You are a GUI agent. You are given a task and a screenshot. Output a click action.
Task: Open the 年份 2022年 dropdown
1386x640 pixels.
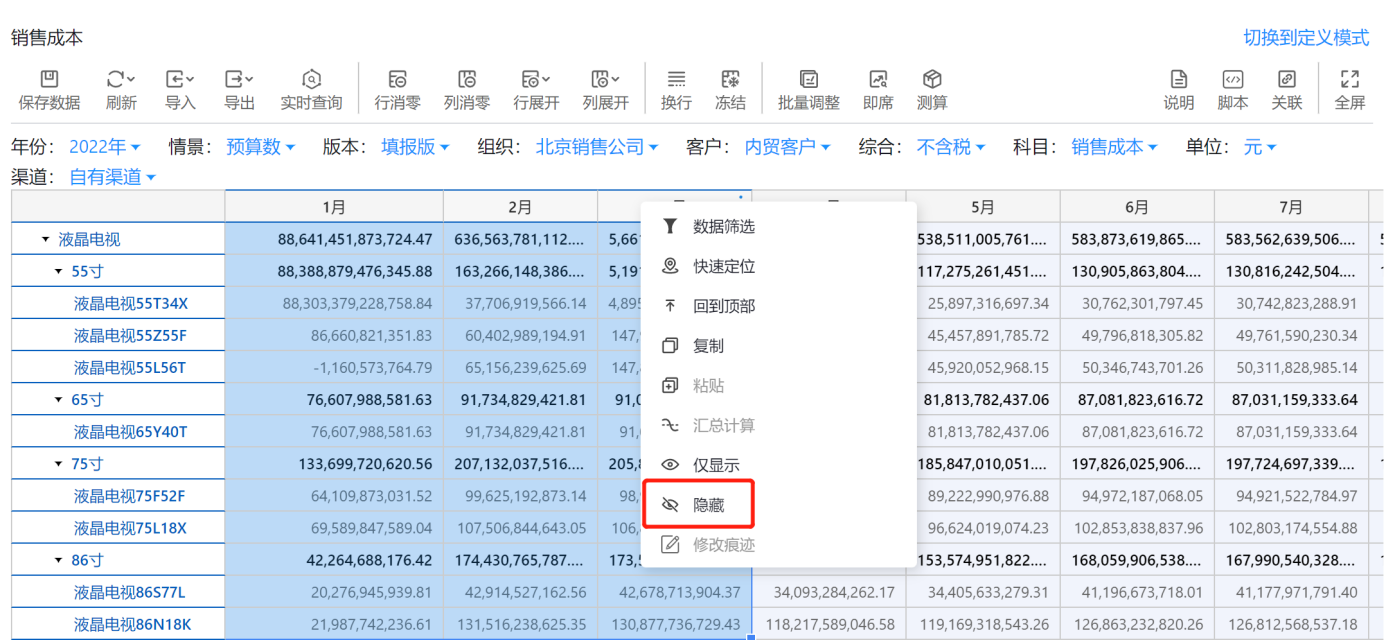104,147
